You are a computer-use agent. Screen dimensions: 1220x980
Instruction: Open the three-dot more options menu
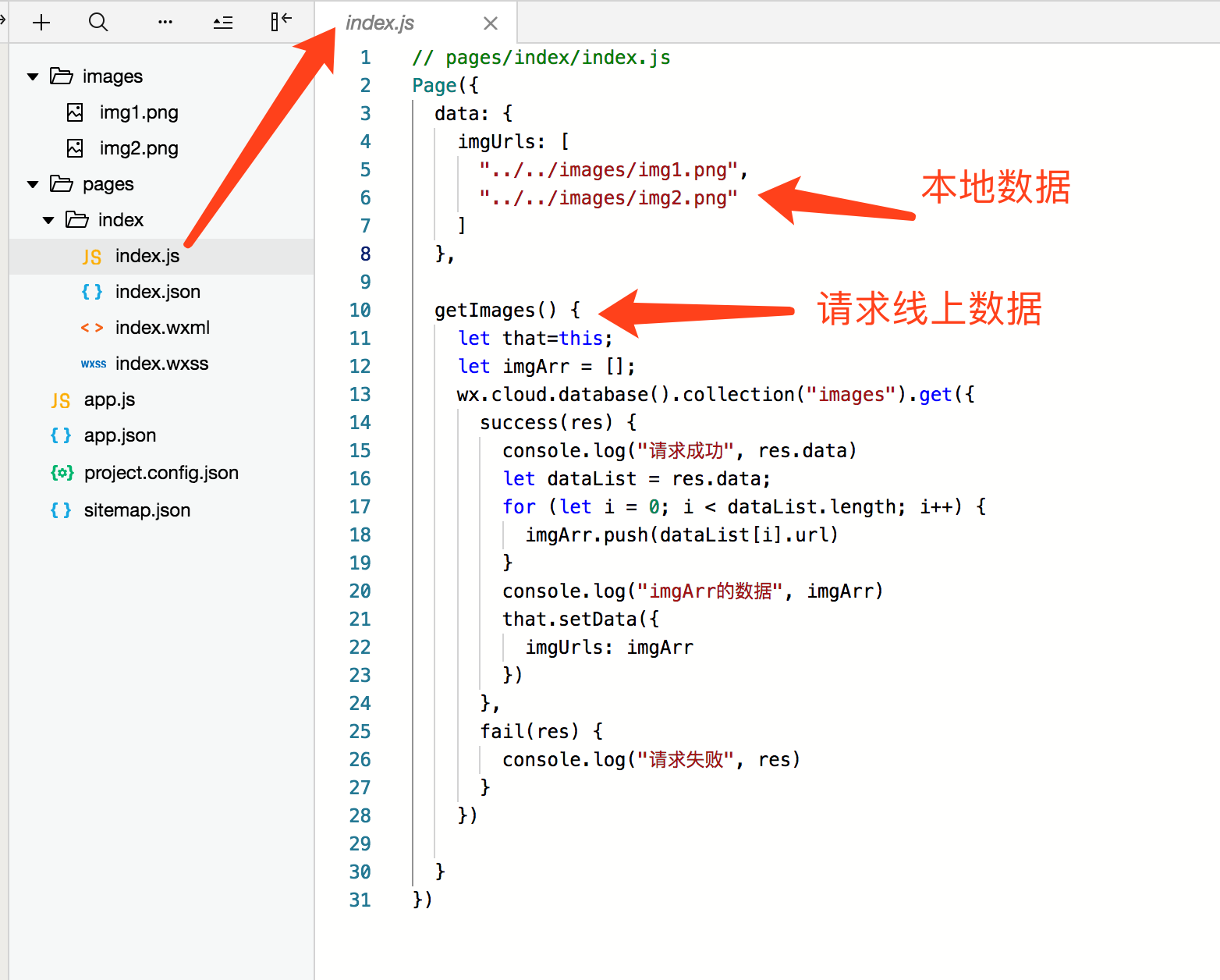pos(165,22)
